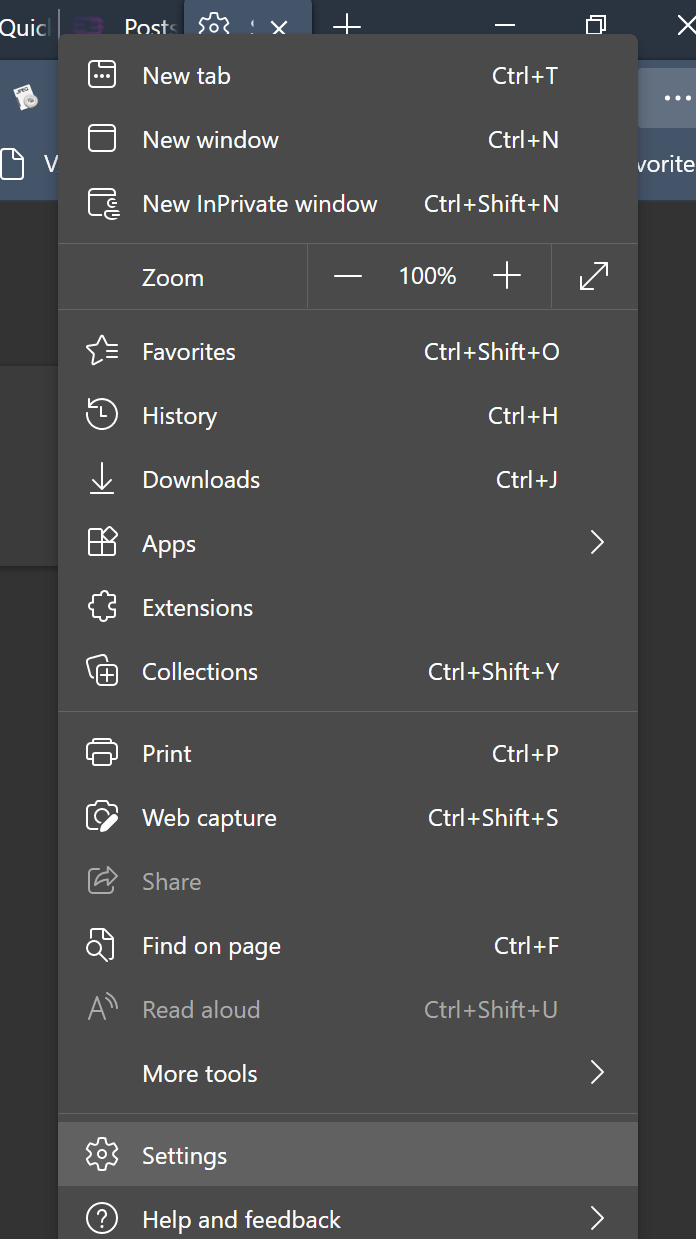Close the Settings tab with X

tap(279, 28)
